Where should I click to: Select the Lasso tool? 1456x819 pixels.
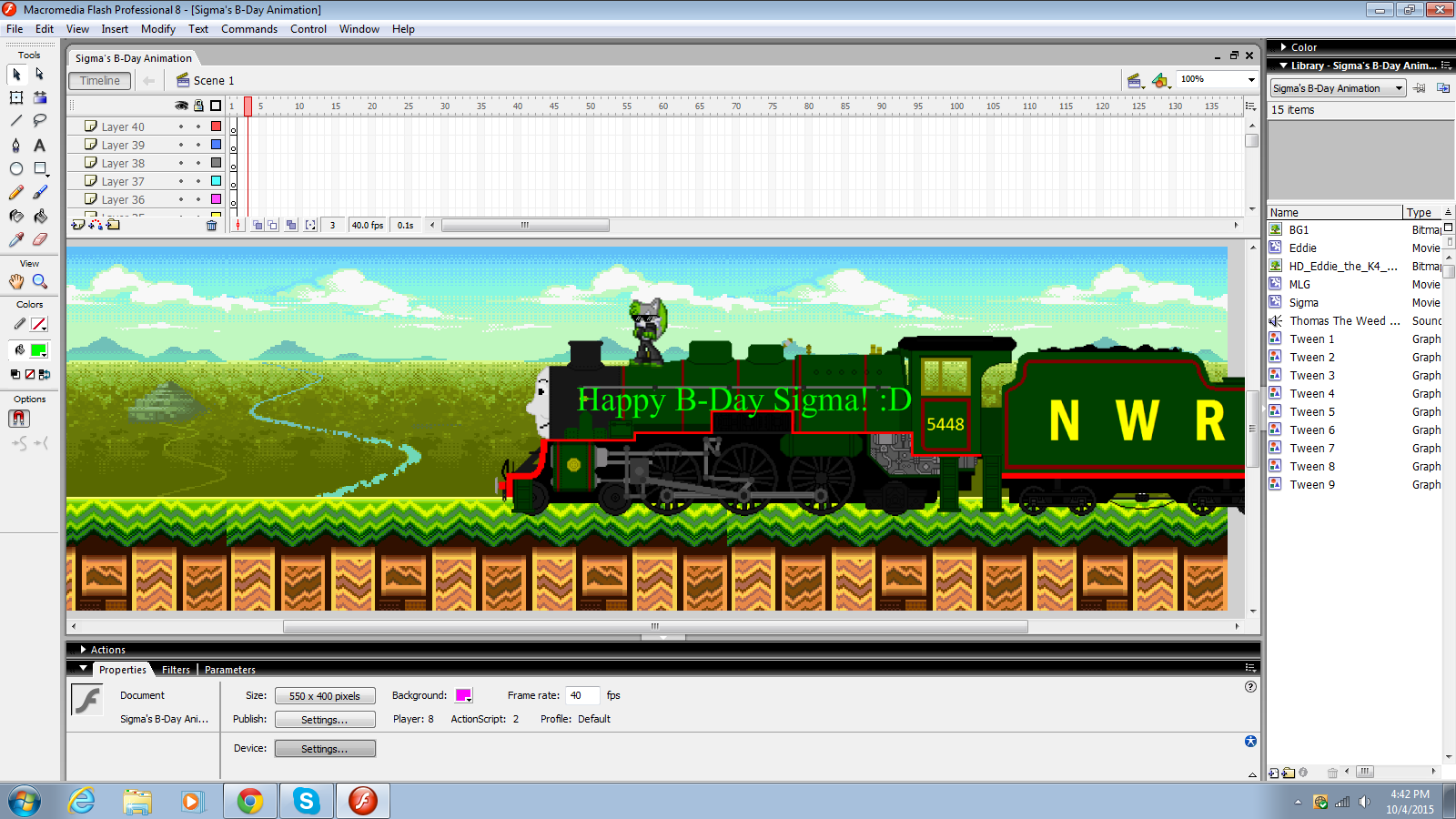40,121
